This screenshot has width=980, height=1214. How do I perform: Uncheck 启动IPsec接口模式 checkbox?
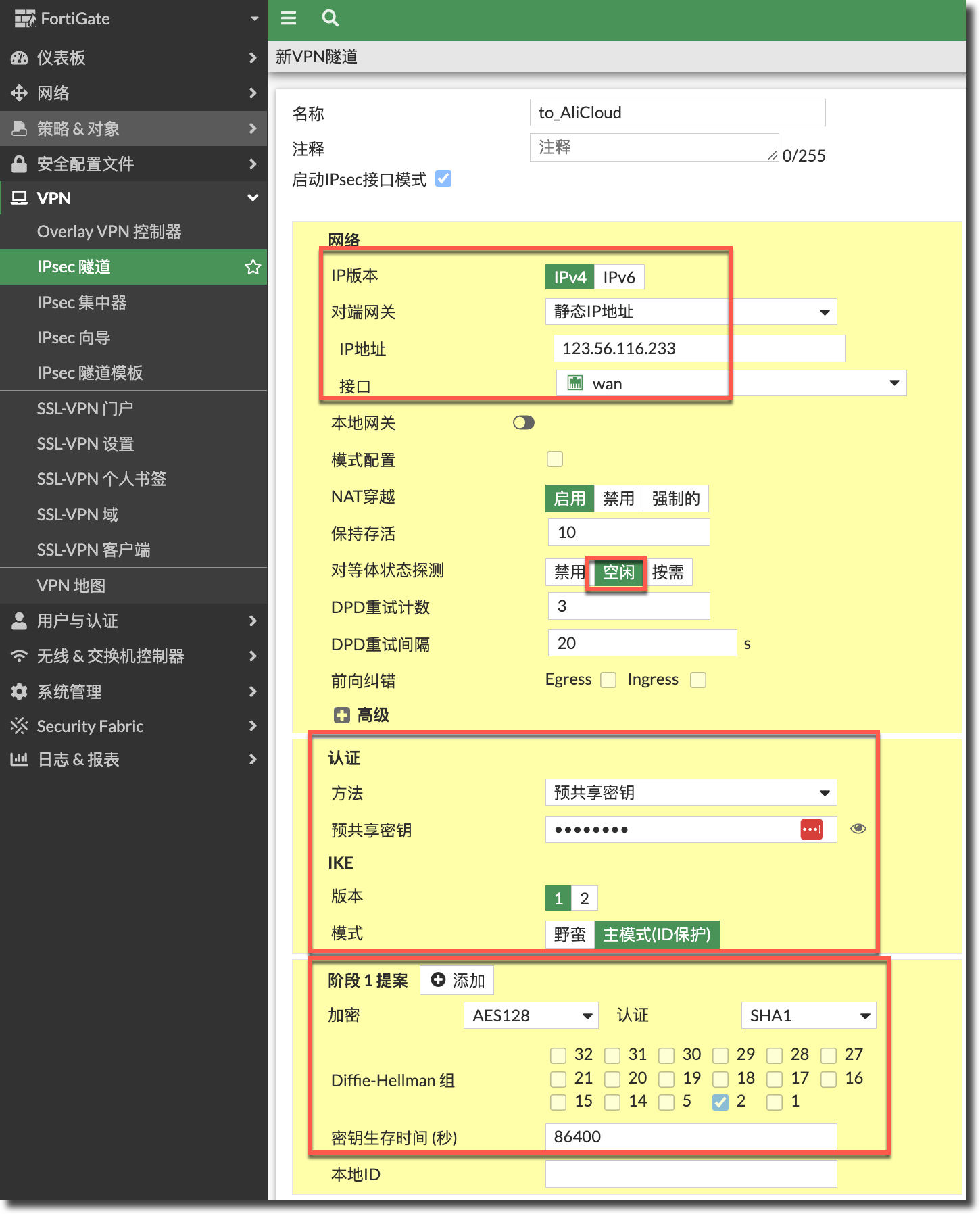tap(443, 178)
